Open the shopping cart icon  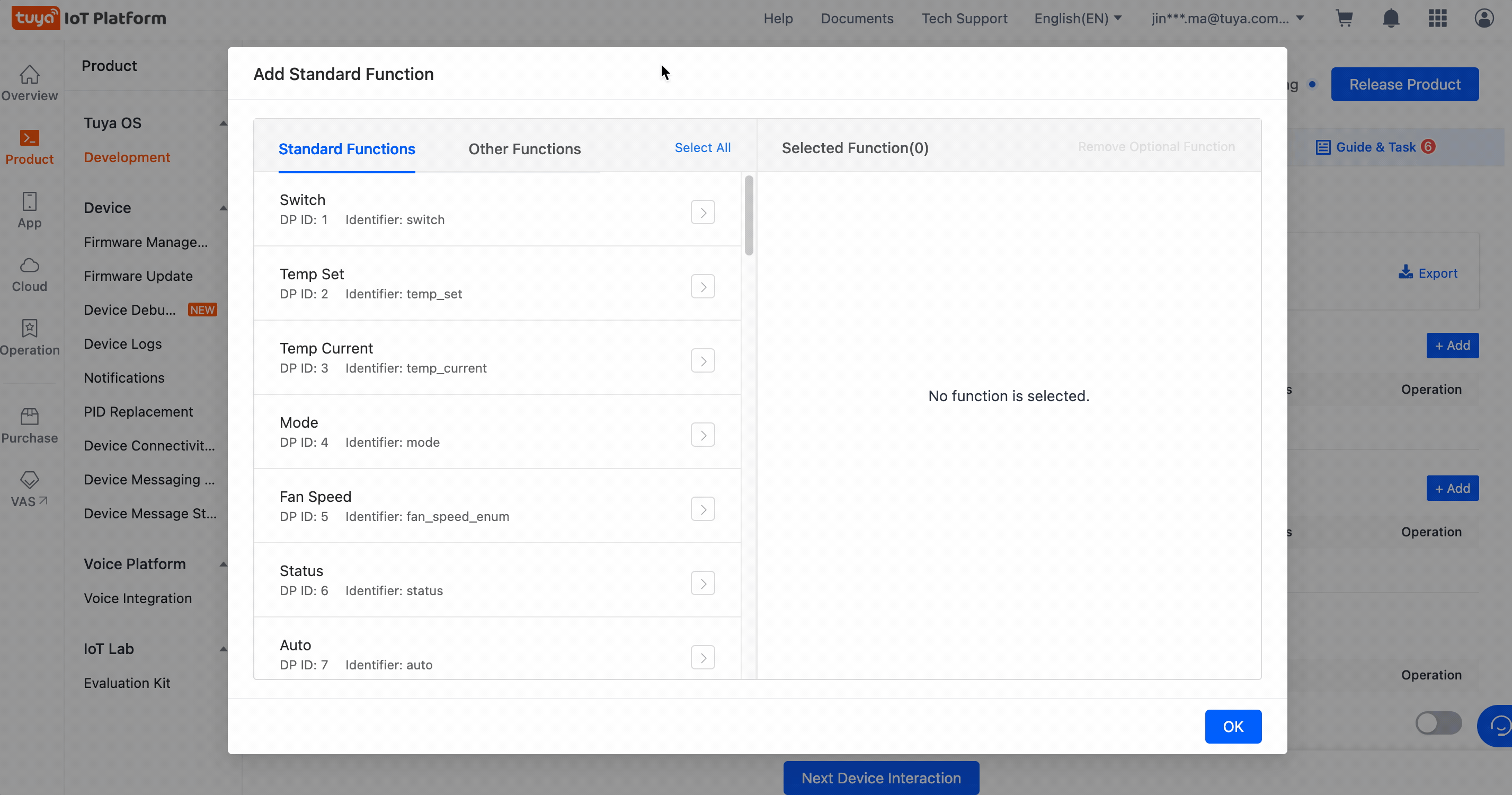pos(1344,18)
